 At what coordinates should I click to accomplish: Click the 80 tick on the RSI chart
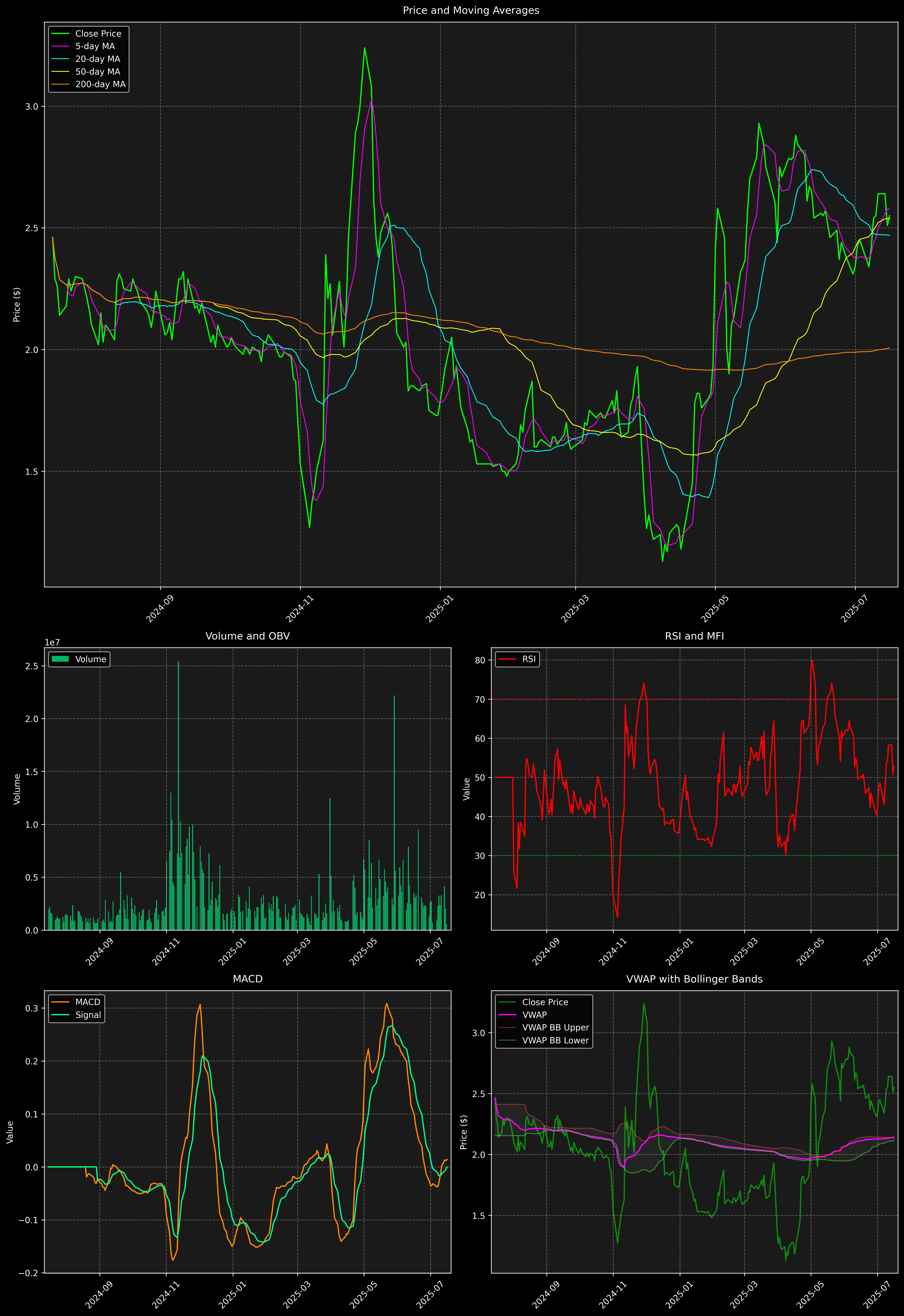(x=480, y=660)
